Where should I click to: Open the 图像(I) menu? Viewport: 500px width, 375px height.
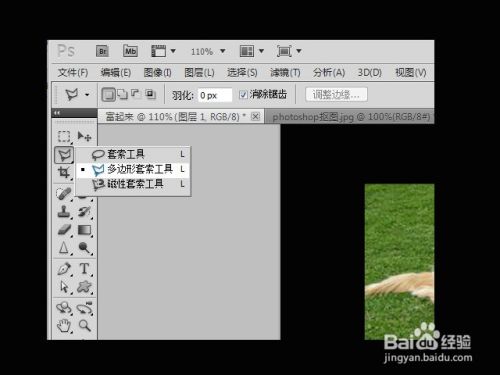point(157,72)
